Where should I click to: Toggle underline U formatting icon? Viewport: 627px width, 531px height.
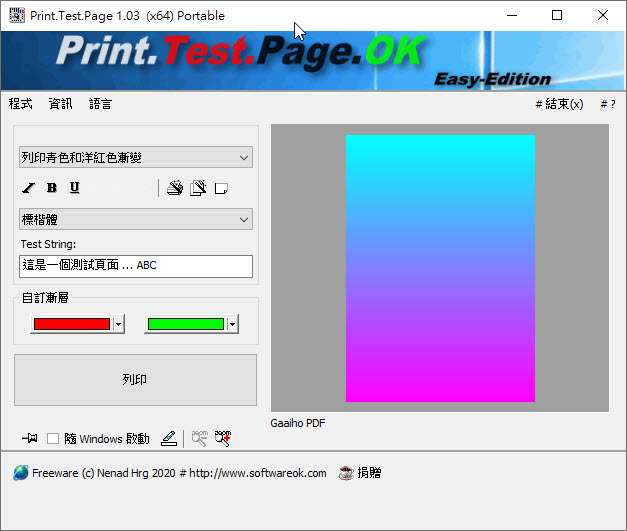pyautogui.click(x=74, y=188)
